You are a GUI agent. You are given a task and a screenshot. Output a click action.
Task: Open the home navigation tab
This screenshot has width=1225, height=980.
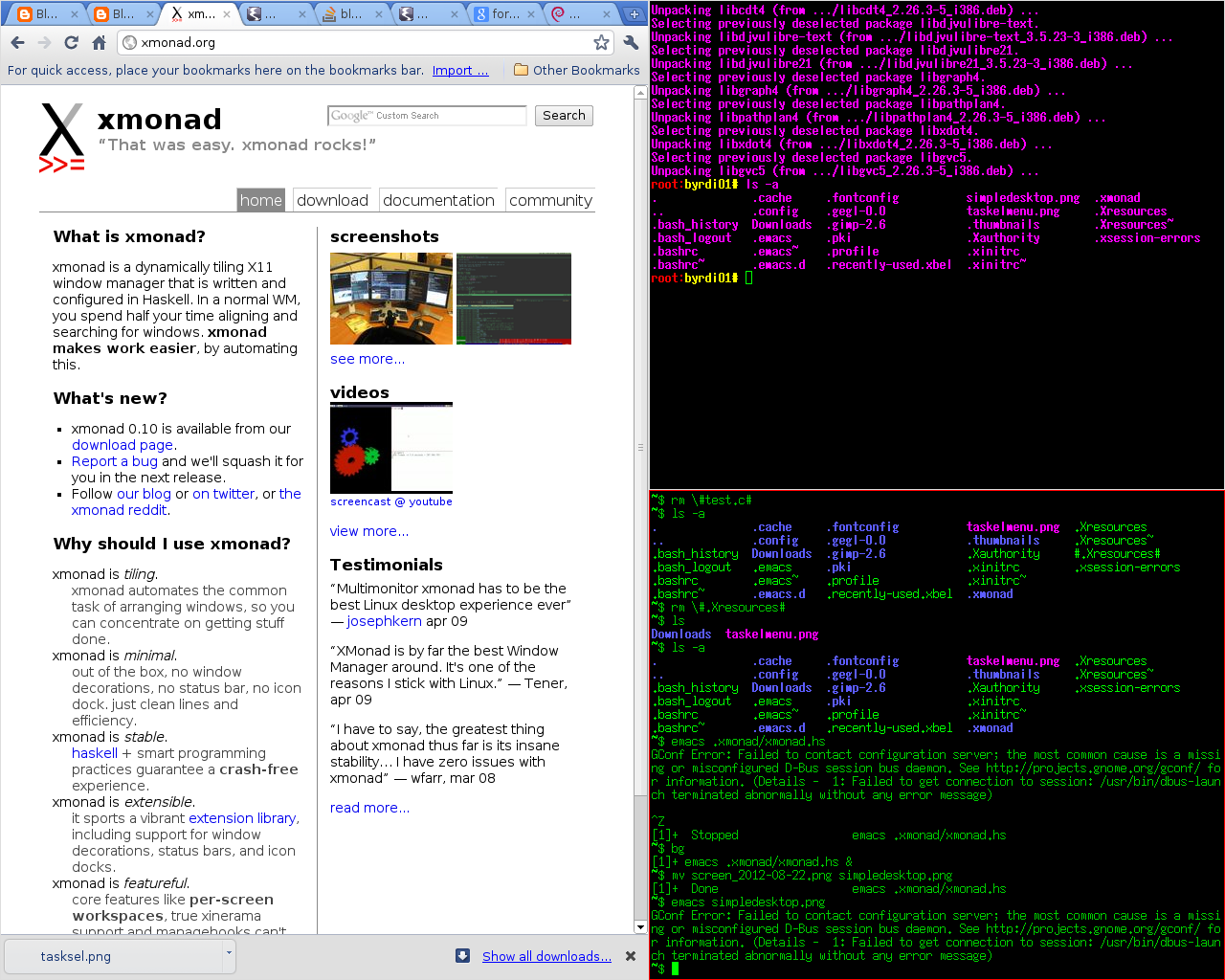point(261,200)
